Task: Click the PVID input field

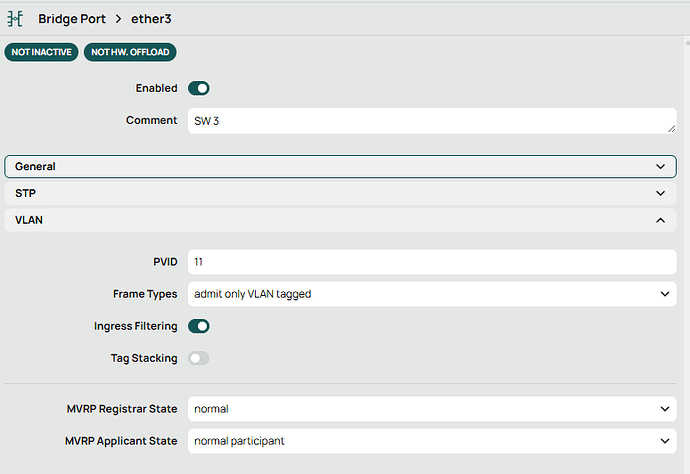Action: [430, 262]
